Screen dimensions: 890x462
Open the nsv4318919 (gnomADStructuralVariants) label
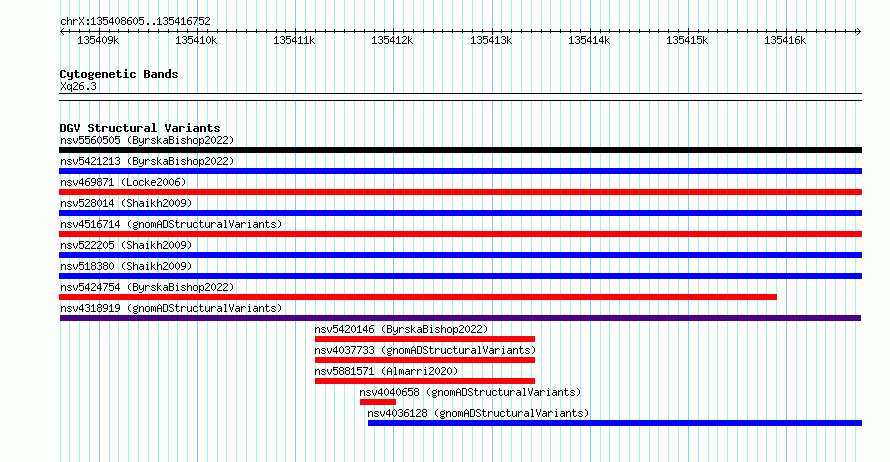tap(171, 308)
